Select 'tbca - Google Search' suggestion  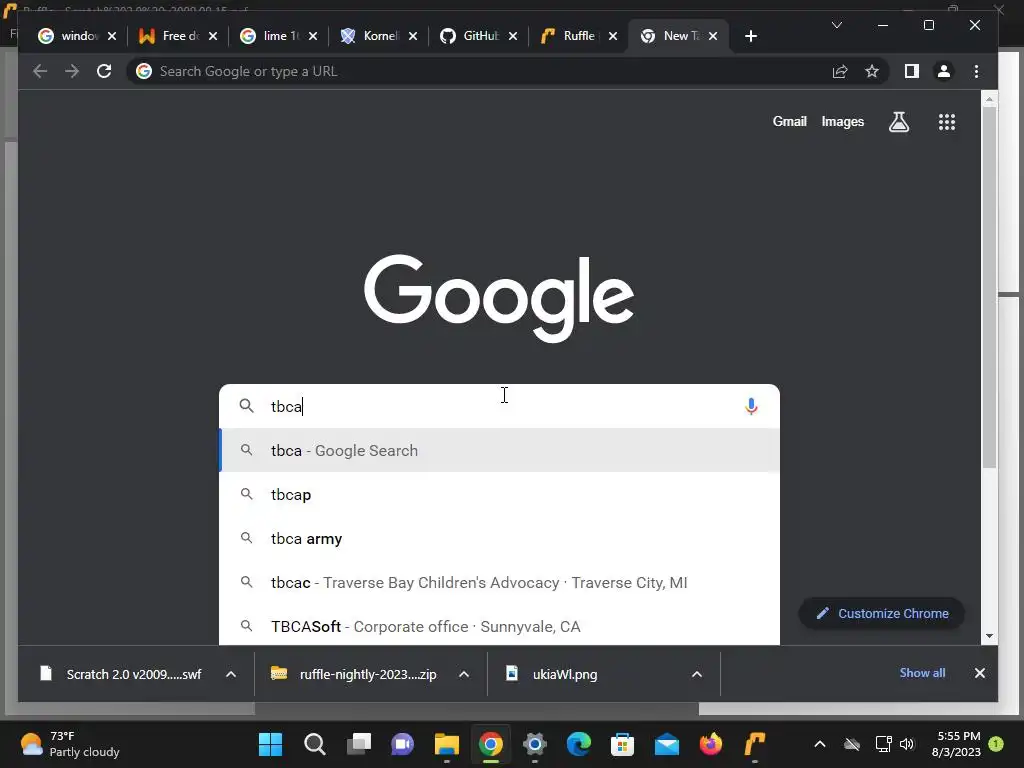pos(500,451)
